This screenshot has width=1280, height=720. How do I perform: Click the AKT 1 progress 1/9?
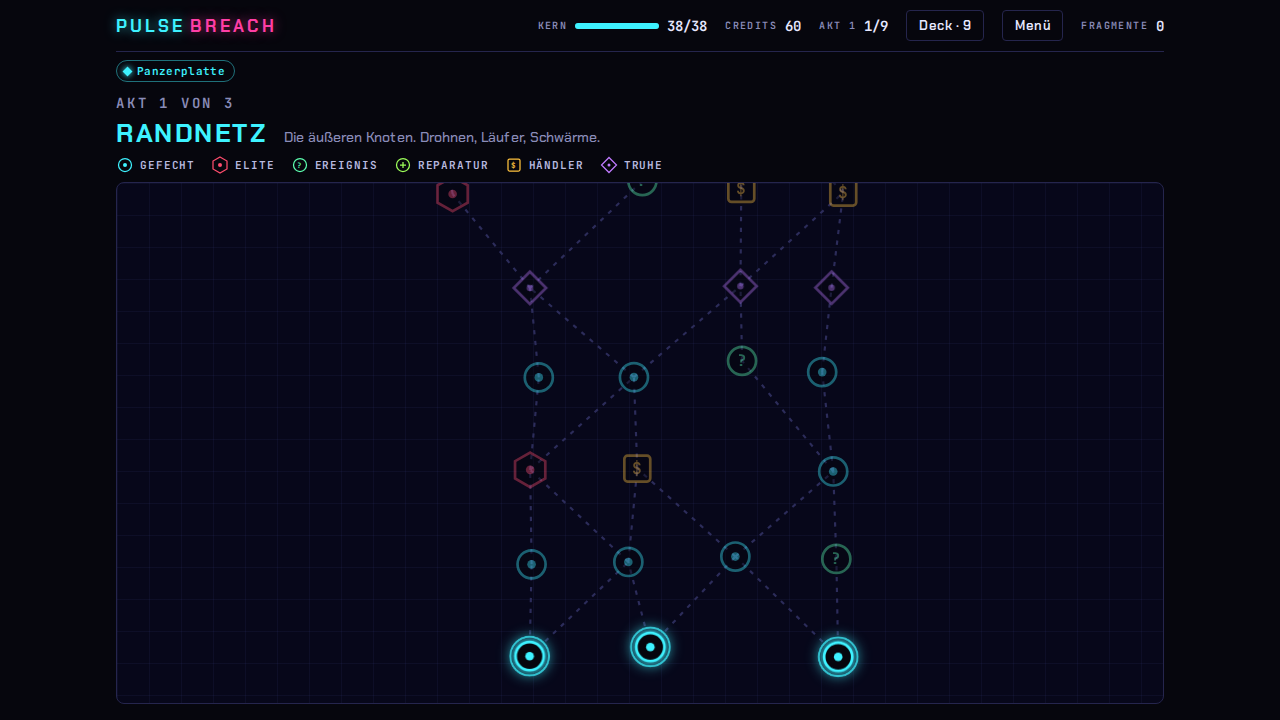coord(854,26)
